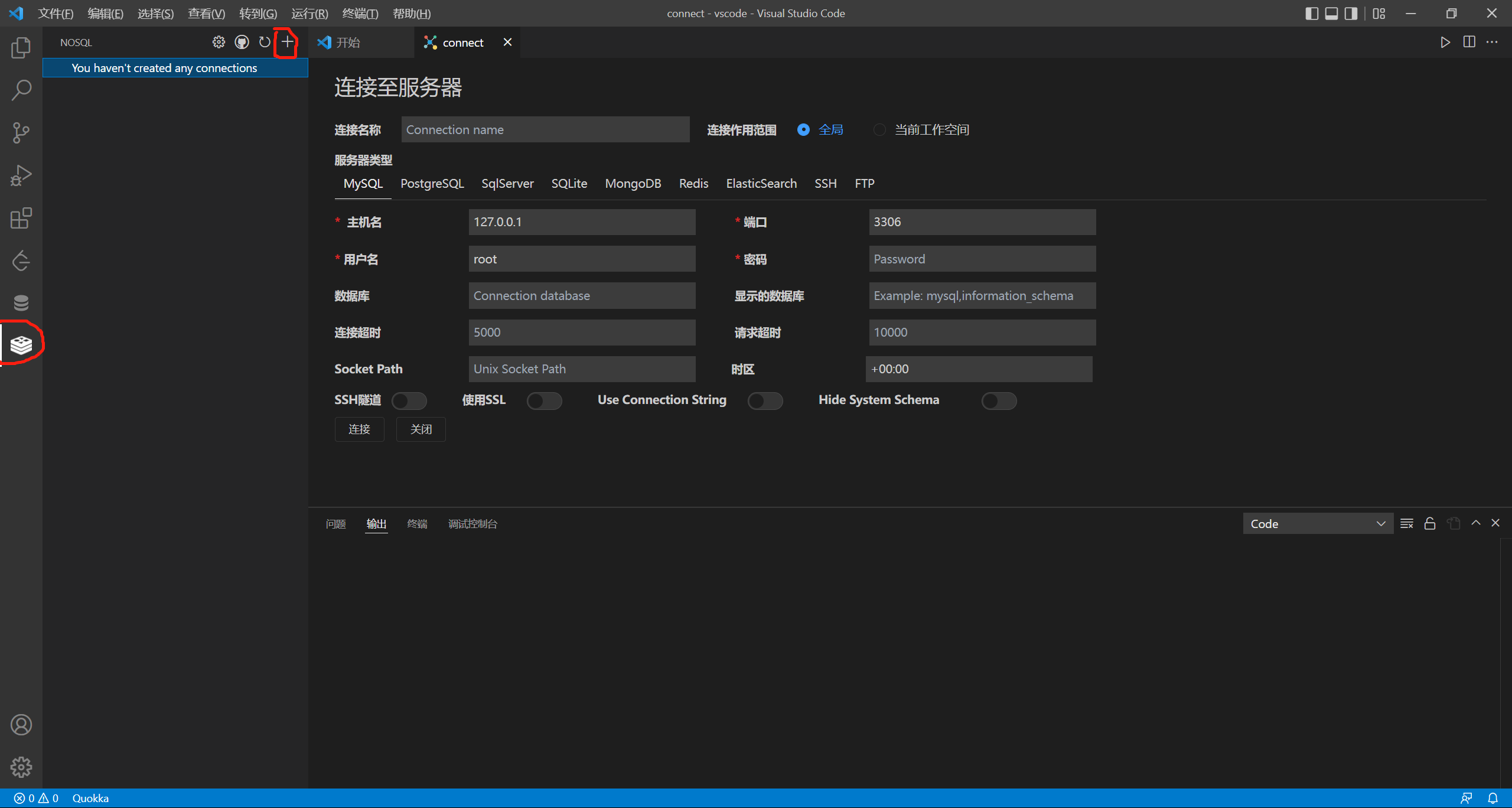Image resolution: width=1512 pixels, height=808 pixels.
Task: Toggle Hide System Schema switch
Action: pyautogui.click(x=999, y=401)
